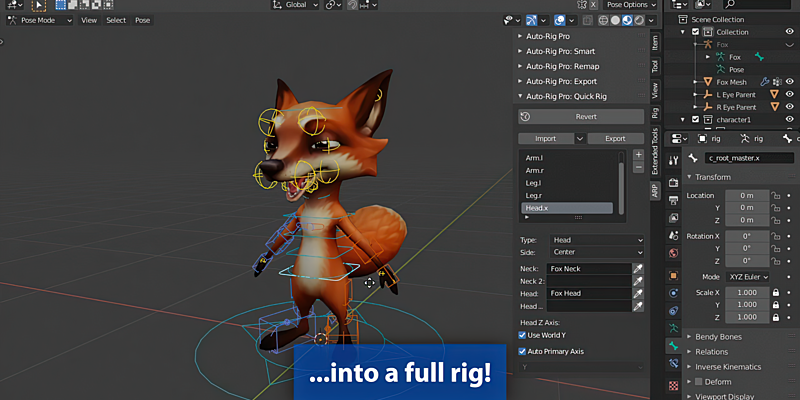
Task: Remove a limb with the minus button
Action: (x=638, y=167)
